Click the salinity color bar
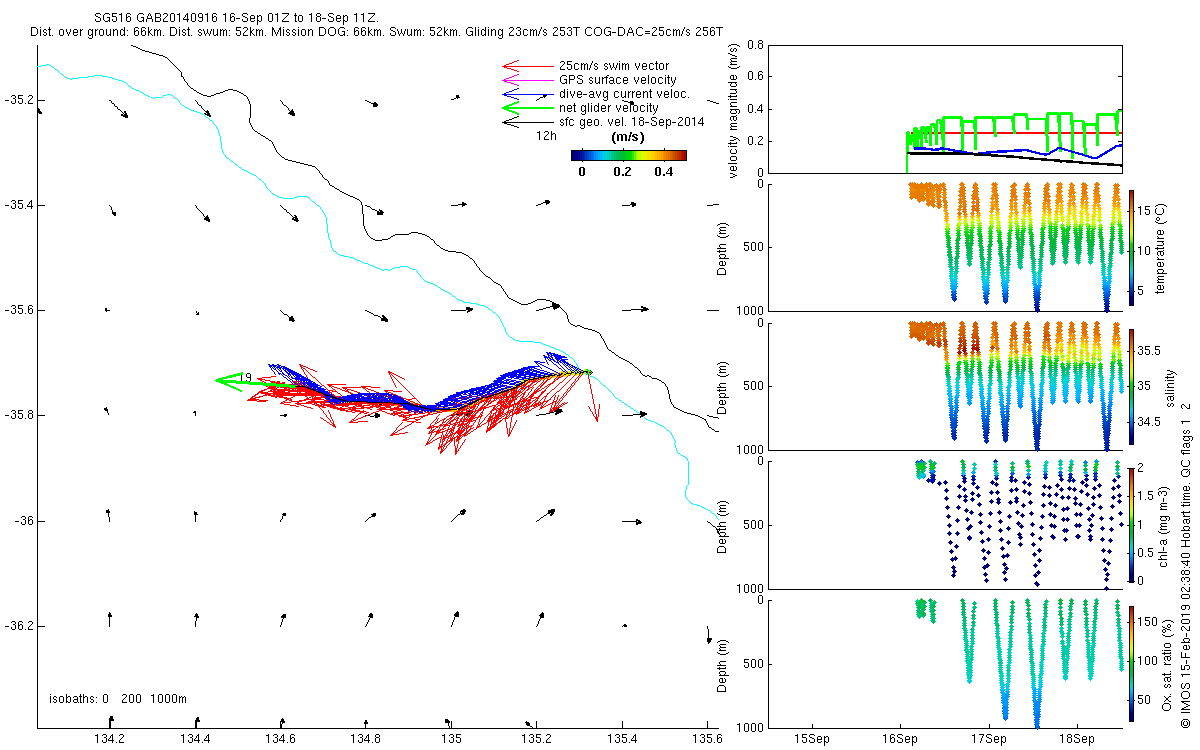Viewport: 1200px width, 750px height. pyautogui.click(x=1131, y=386)
